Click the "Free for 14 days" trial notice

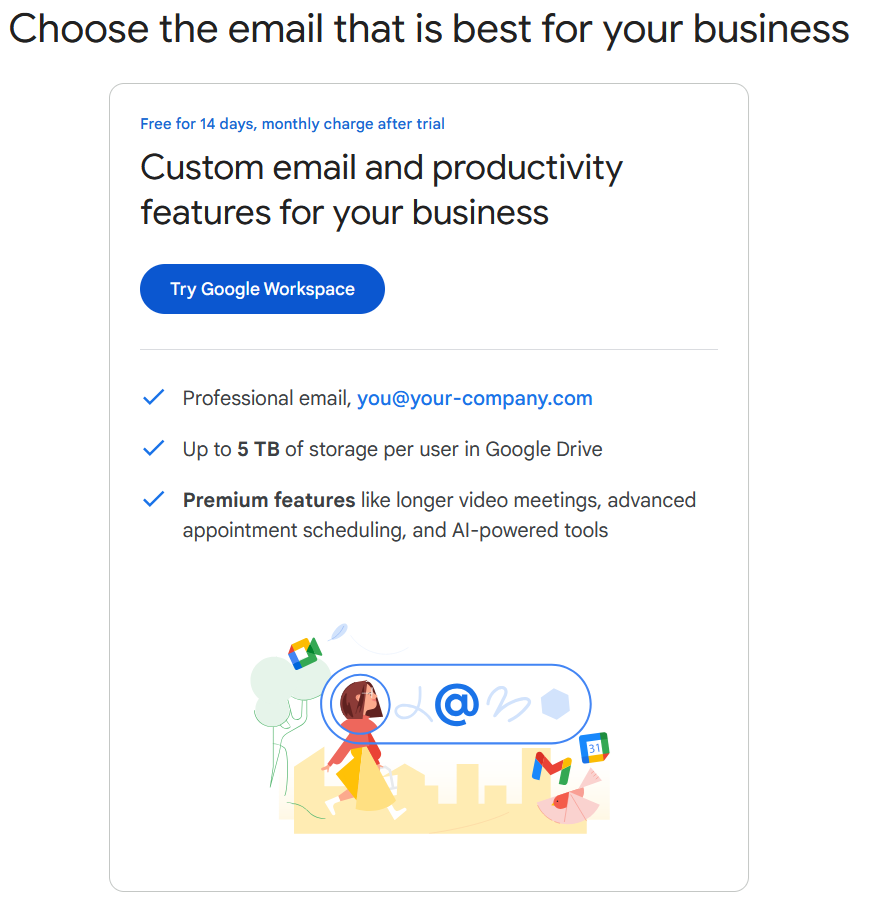tap(292, 124)
